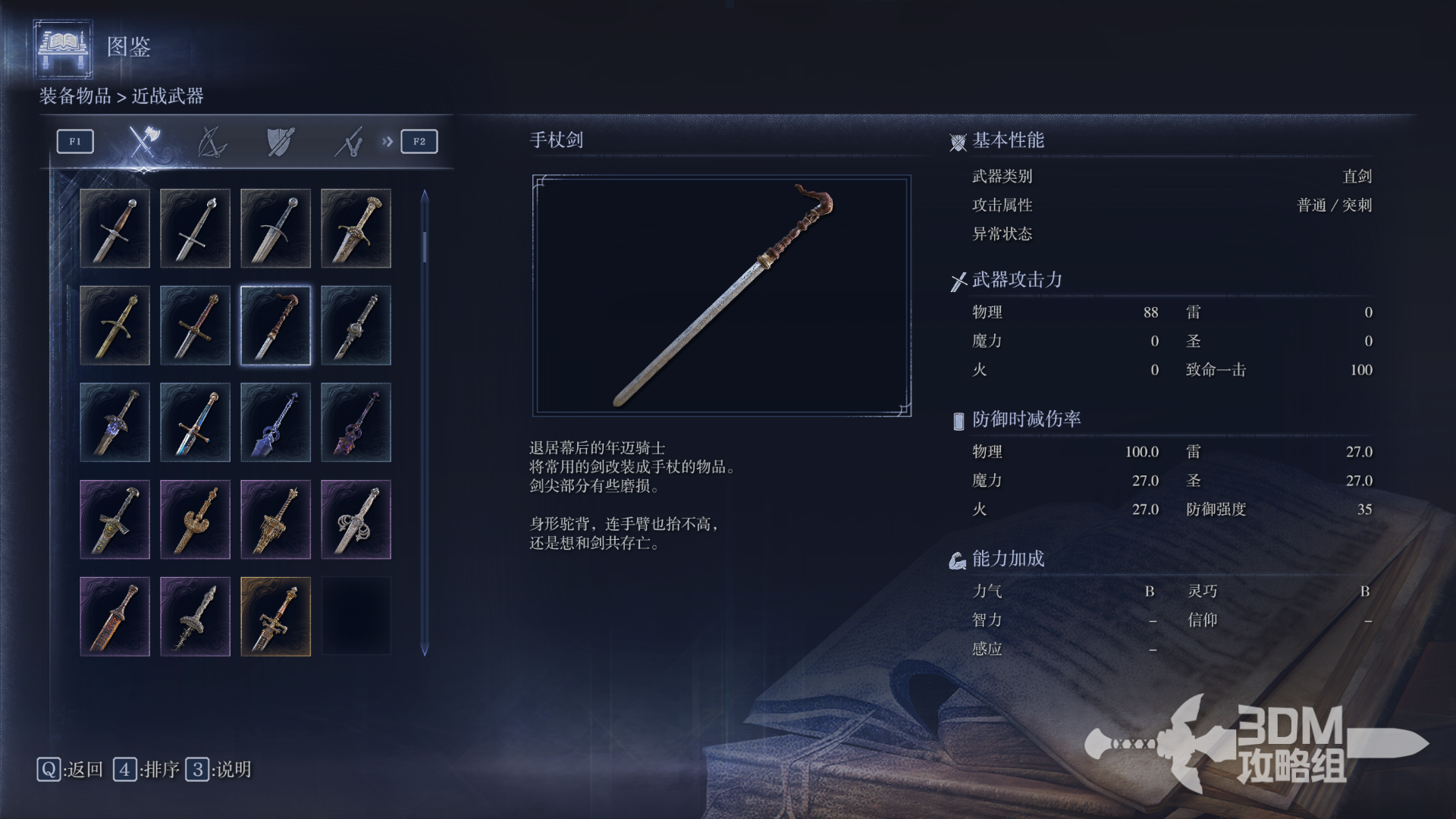
Task: Click the double-chevron next arrow
Action: point(388,142)
